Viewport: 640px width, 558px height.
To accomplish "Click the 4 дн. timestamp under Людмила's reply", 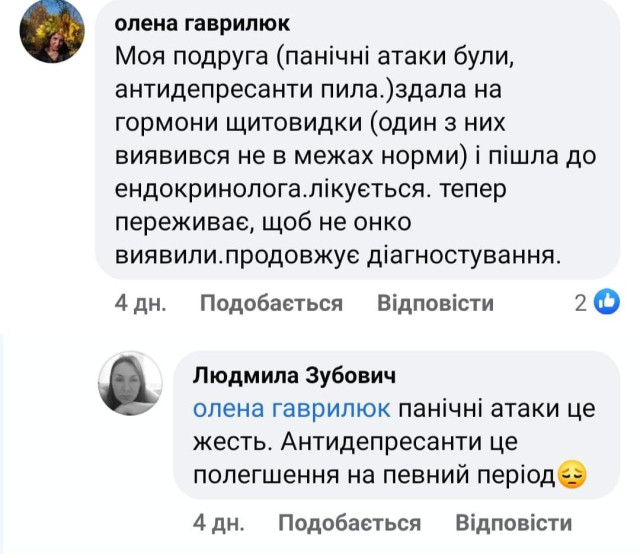I will pyautogui.click(x=216, y=522).
